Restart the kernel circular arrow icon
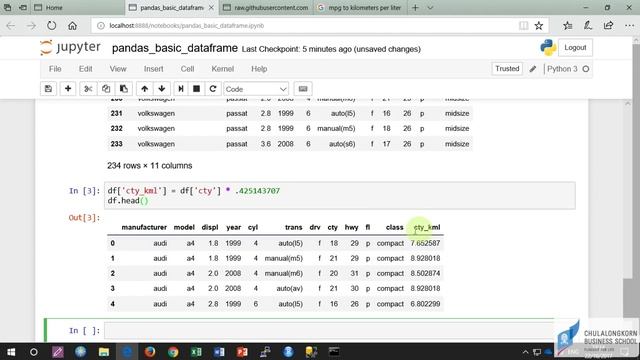This screenshot has height=360, width=640. point(213,89)
